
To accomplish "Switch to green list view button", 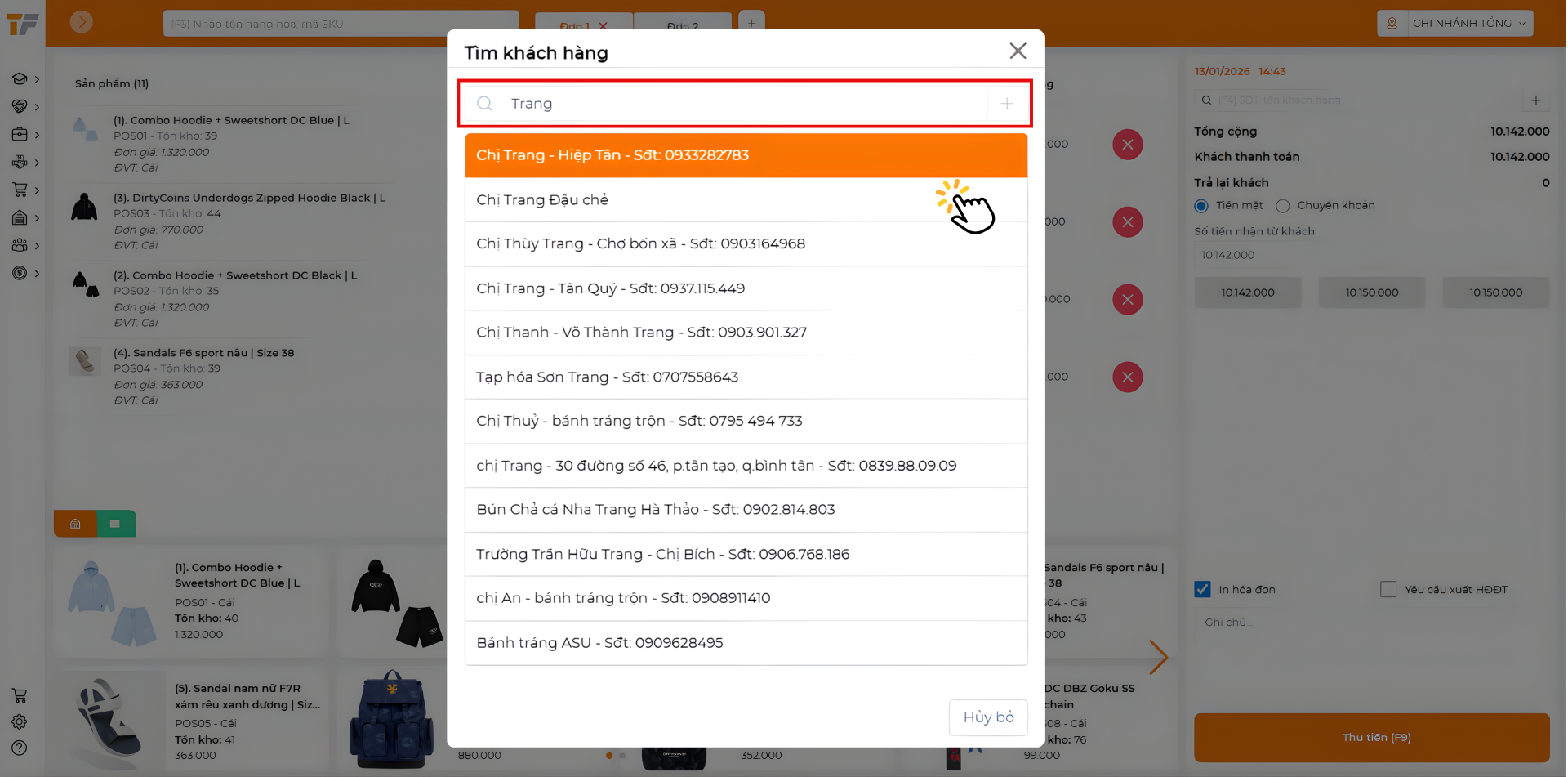I will tap(115, 524).
